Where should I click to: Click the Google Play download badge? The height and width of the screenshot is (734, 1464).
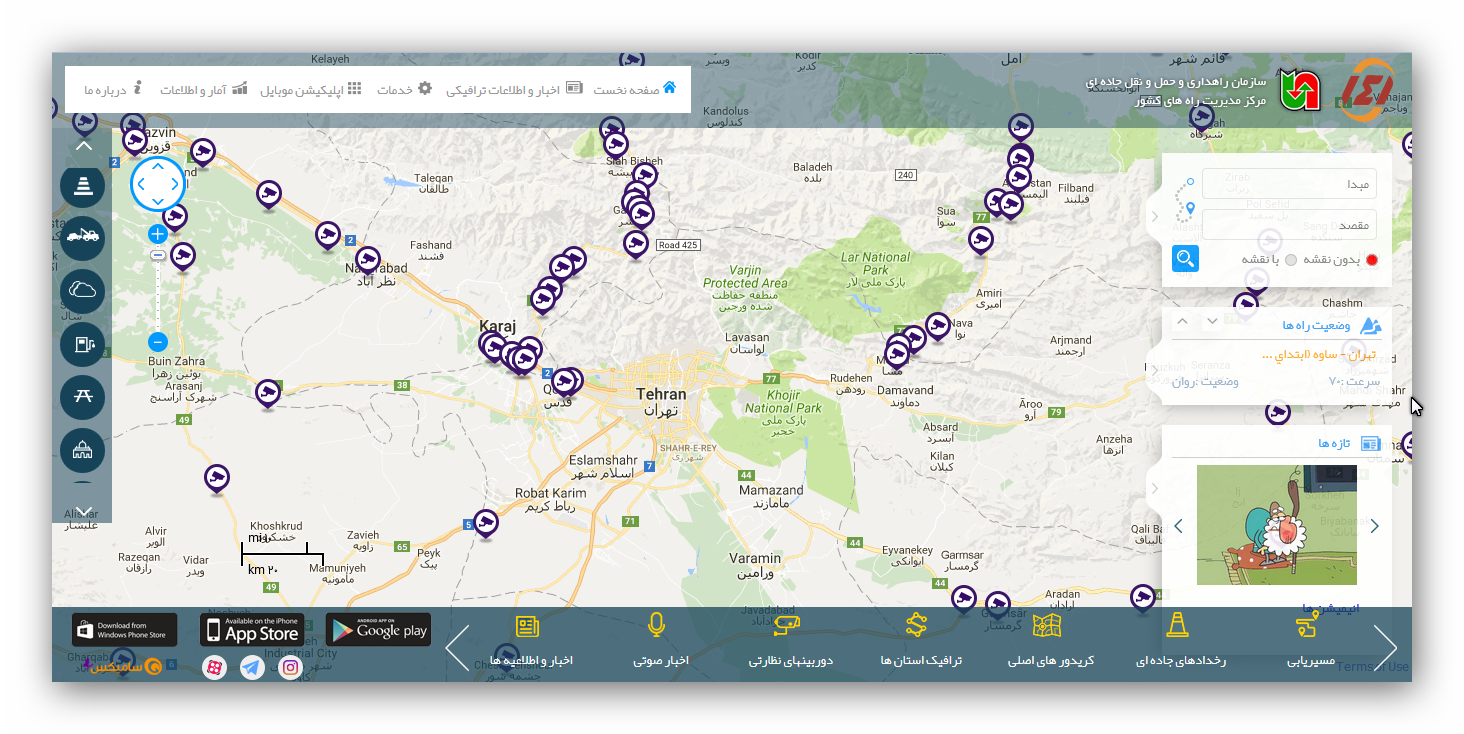(x=378, y=630)
